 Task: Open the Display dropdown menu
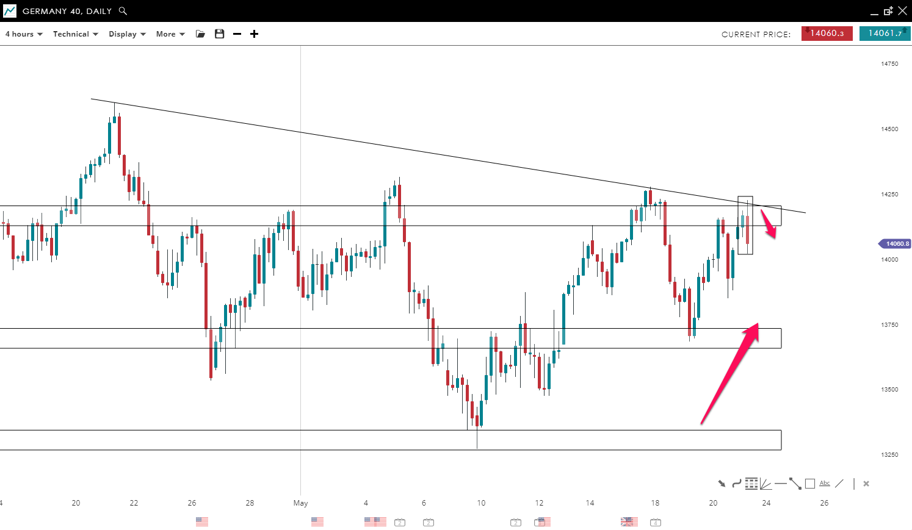[127, 34]
